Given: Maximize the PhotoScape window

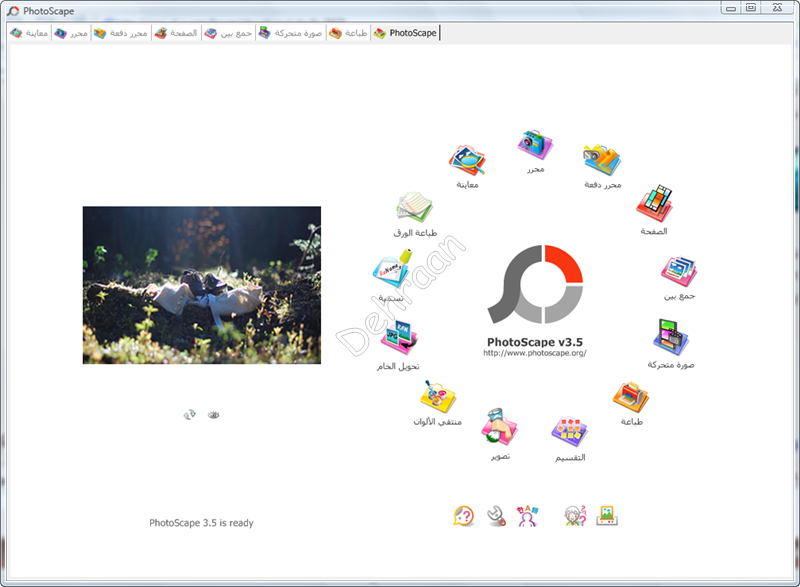Looking at the screenshot, I should pos(751,8).
